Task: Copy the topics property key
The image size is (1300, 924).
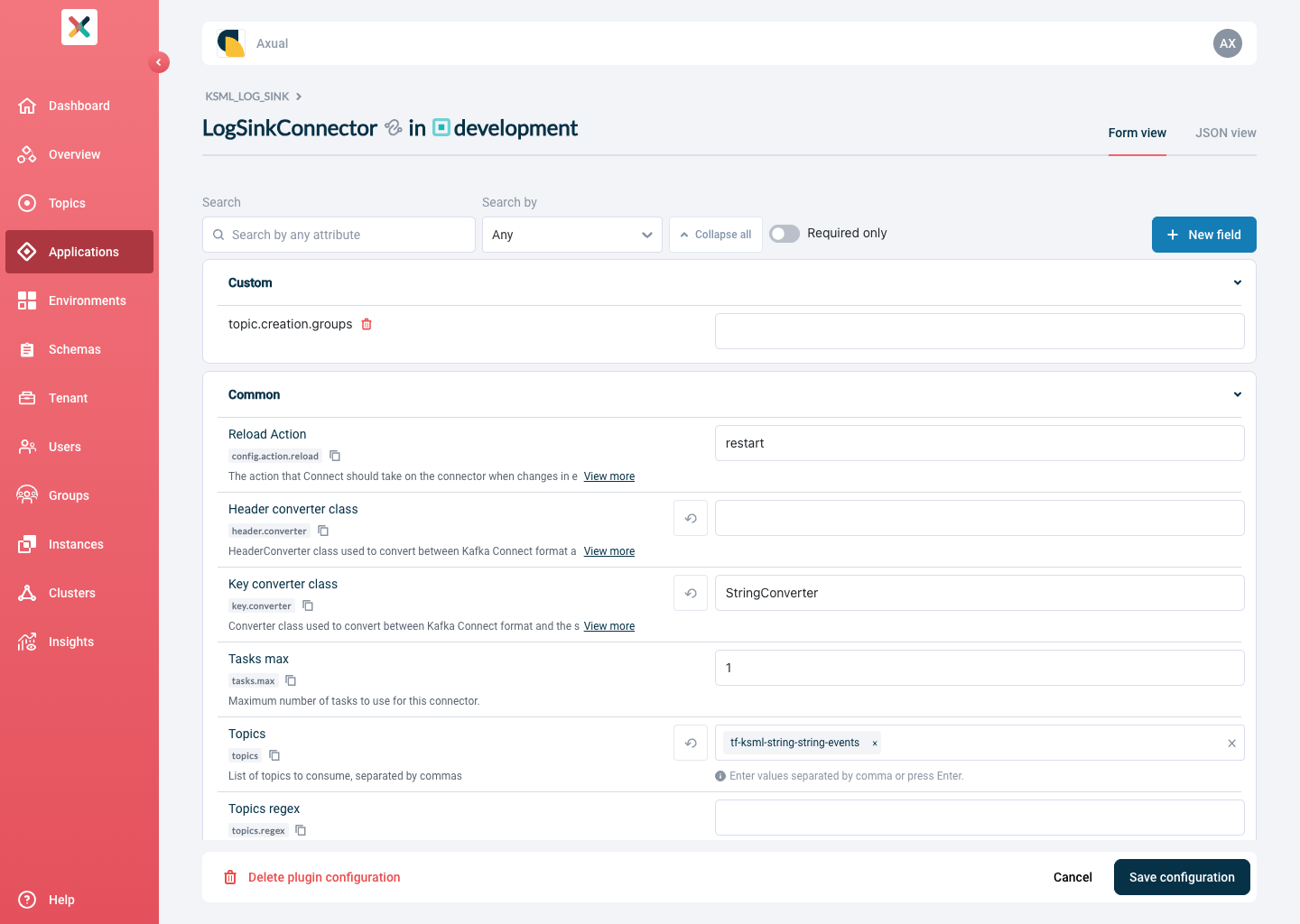Action: coord(274,755)
